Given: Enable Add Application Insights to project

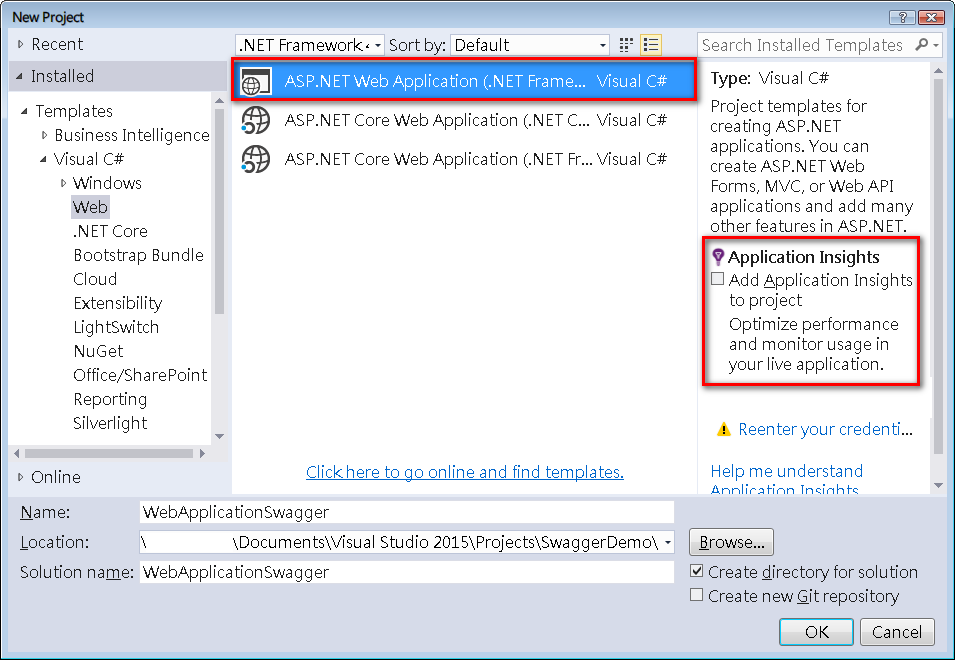Looking at the screenshot, I should coord(717,279).
